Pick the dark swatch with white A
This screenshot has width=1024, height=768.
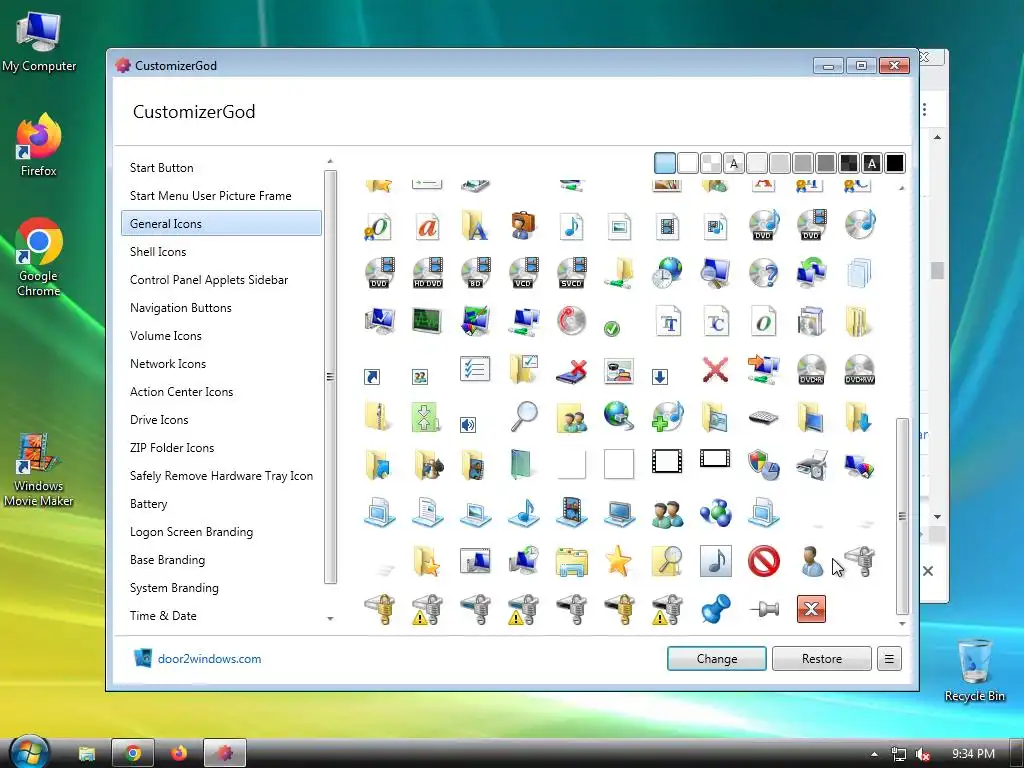[x=872, y=163]
